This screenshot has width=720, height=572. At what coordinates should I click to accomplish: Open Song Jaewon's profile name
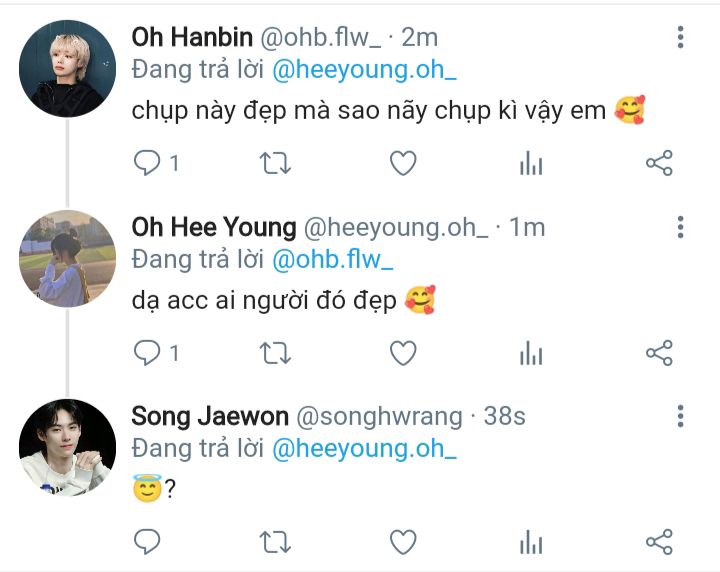click(x=210, y=416)
